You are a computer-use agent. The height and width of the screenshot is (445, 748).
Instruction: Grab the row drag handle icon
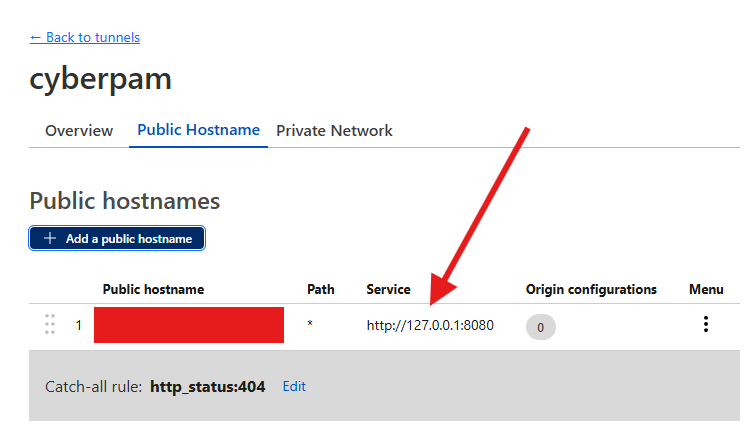coord(50,325)
